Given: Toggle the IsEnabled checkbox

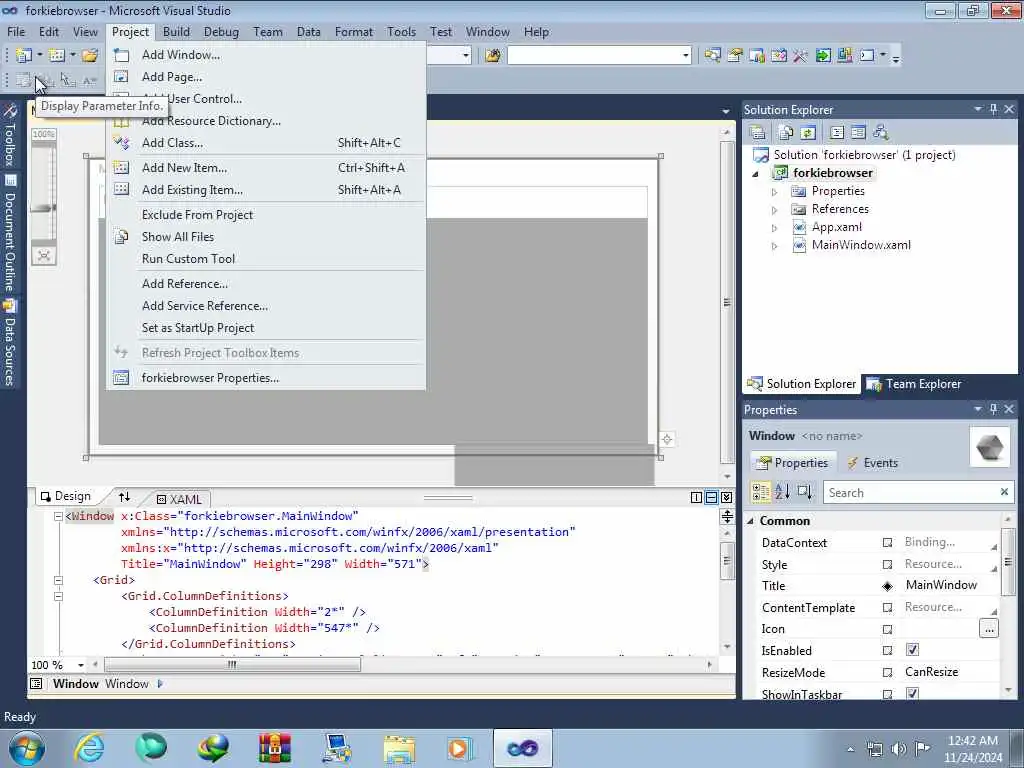Looking at the screenshot, I should (912, 650).
